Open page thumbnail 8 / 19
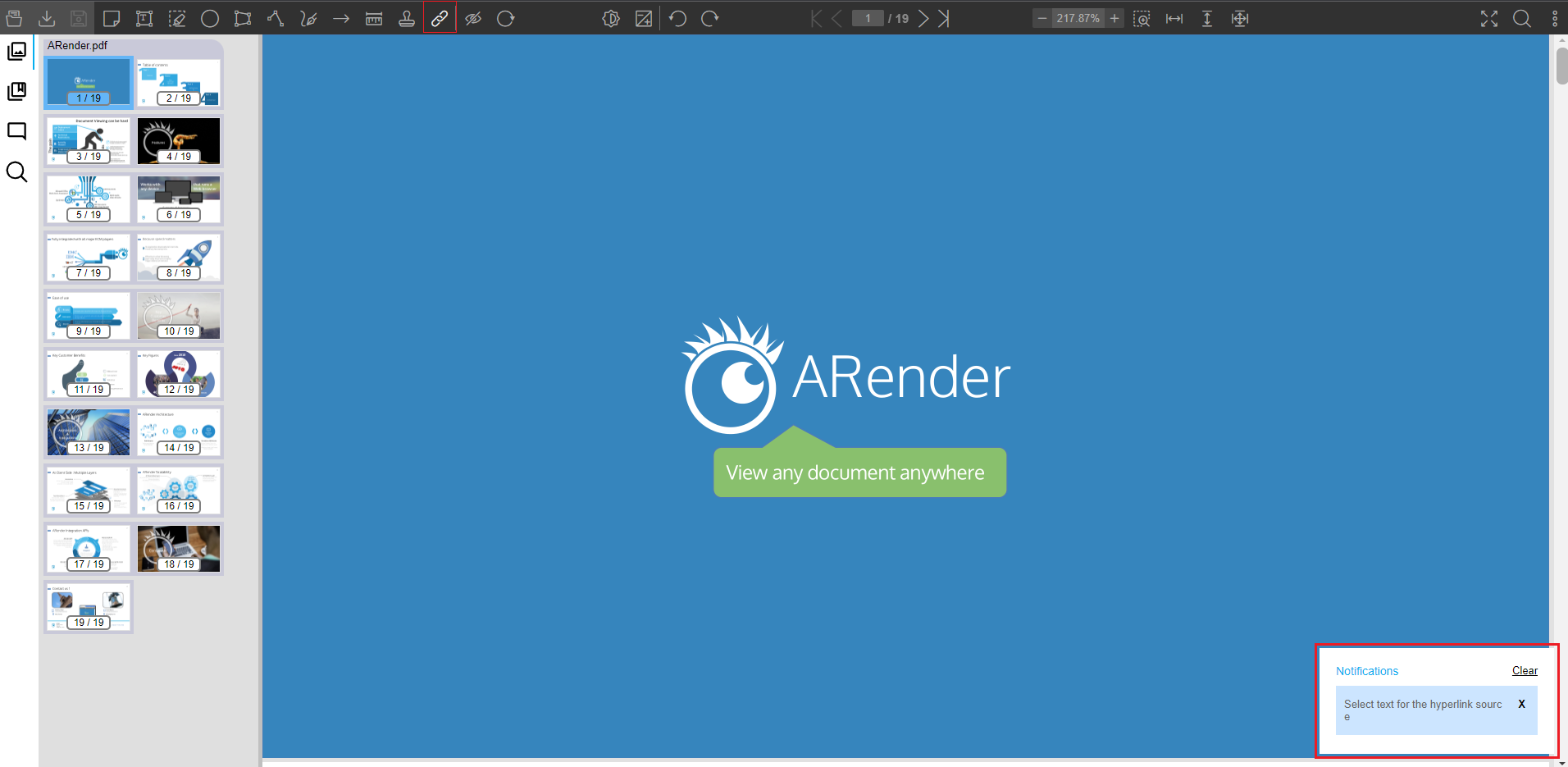The image size is (1568, 767). point(179,258)
